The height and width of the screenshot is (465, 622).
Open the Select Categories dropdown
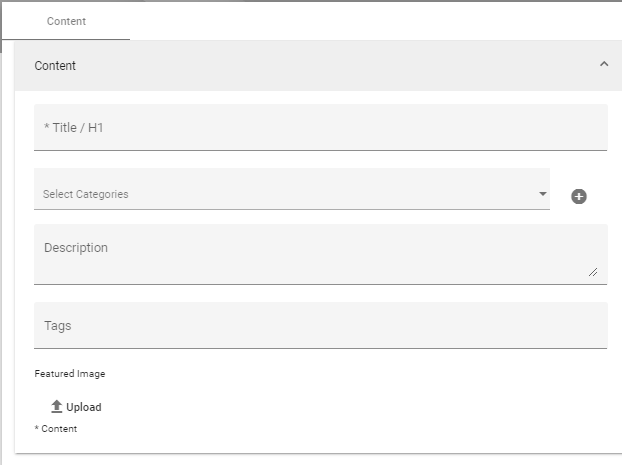click(x=292, y=189)
